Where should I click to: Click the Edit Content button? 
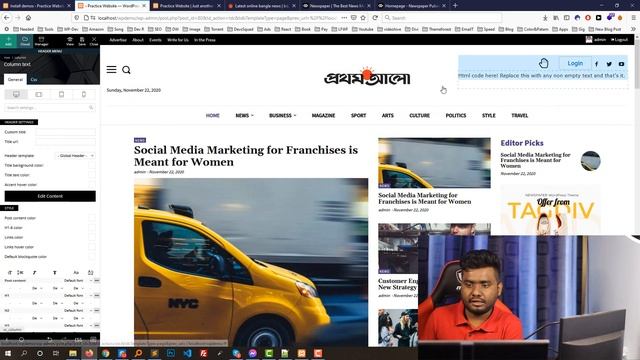click(50, 196)
